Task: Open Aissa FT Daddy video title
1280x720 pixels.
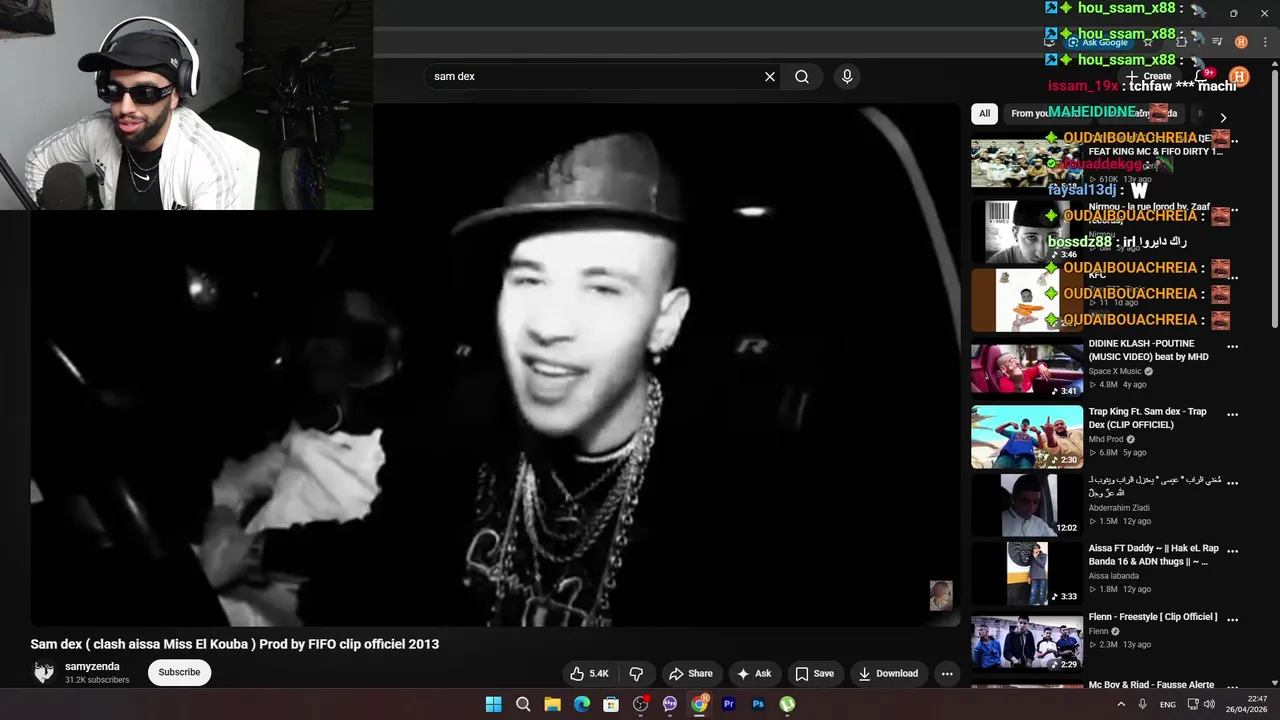Action: click(x=1153, y=555)
